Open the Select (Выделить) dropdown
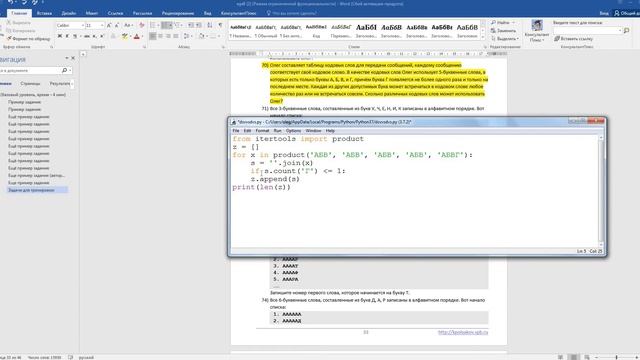 click(x=504, y=39)
